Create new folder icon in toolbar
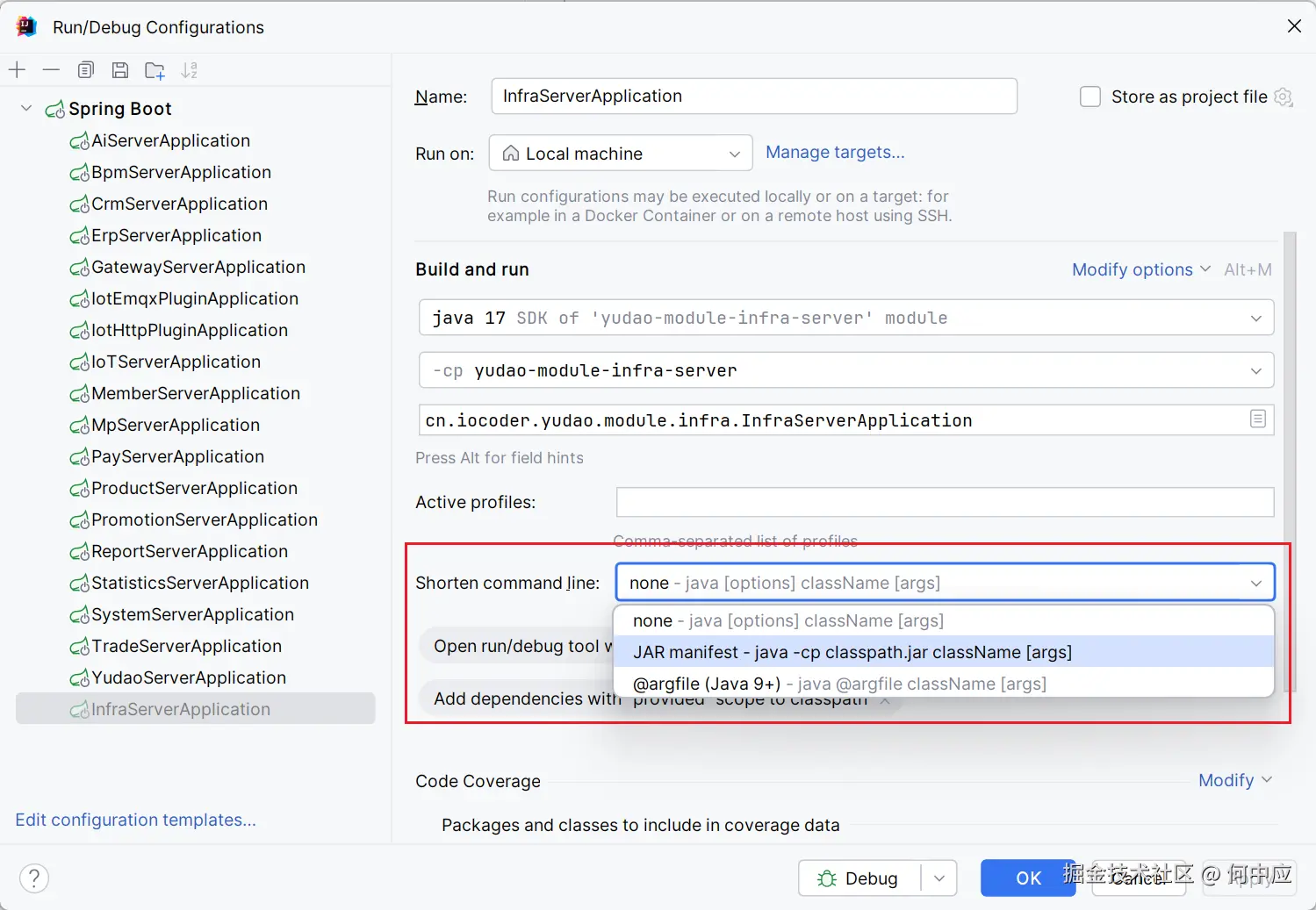The width and height of the screenshot is (1316, 910). coord(155,70)
